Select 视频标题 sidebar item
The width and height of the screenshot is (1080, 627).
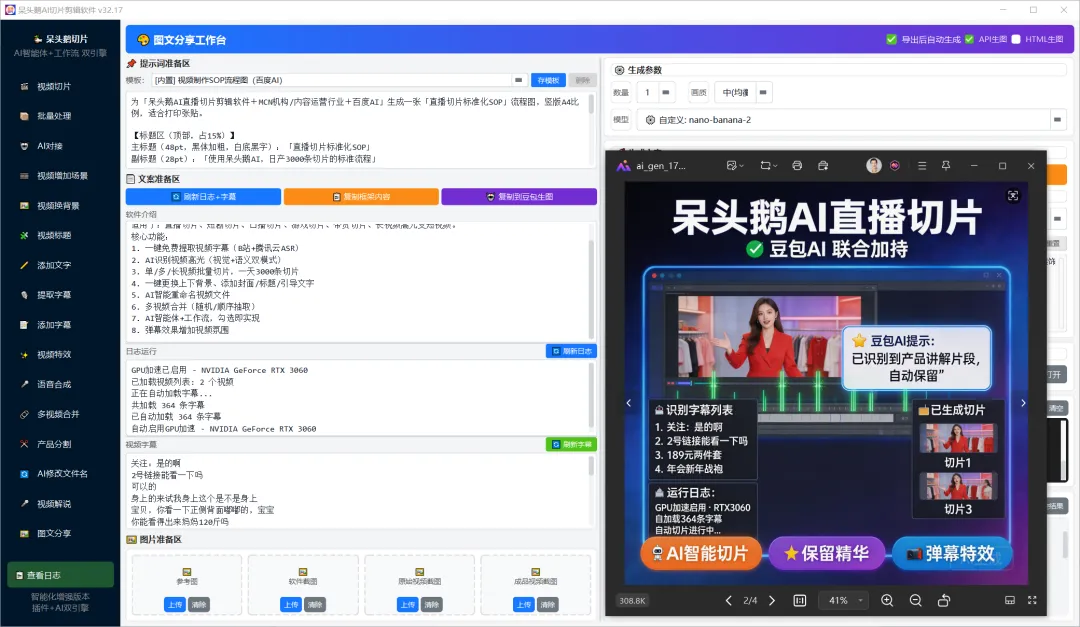click(x=54, y=236)
